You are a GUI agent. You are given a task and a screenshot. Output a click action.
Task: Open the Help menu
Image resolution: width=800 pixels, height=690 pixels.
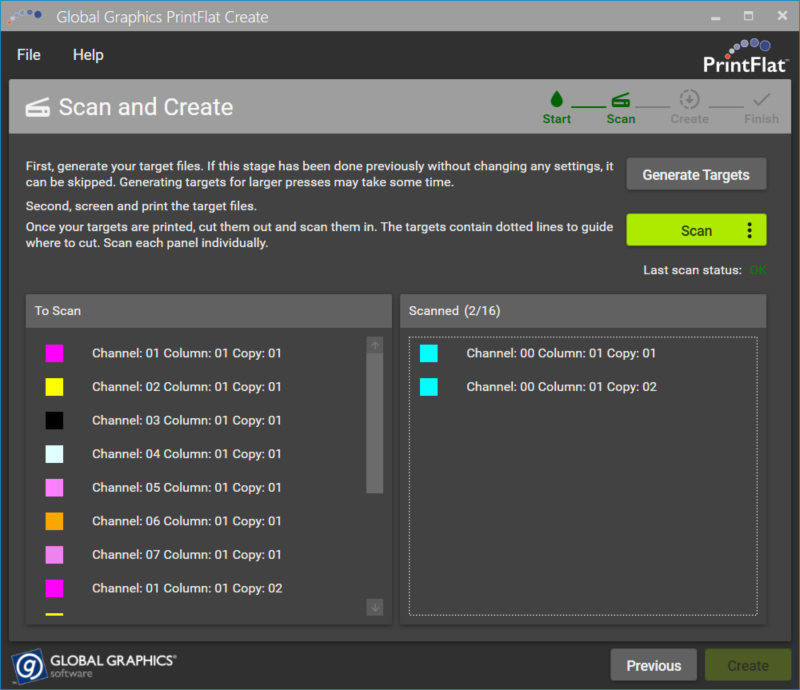(88, 55)
